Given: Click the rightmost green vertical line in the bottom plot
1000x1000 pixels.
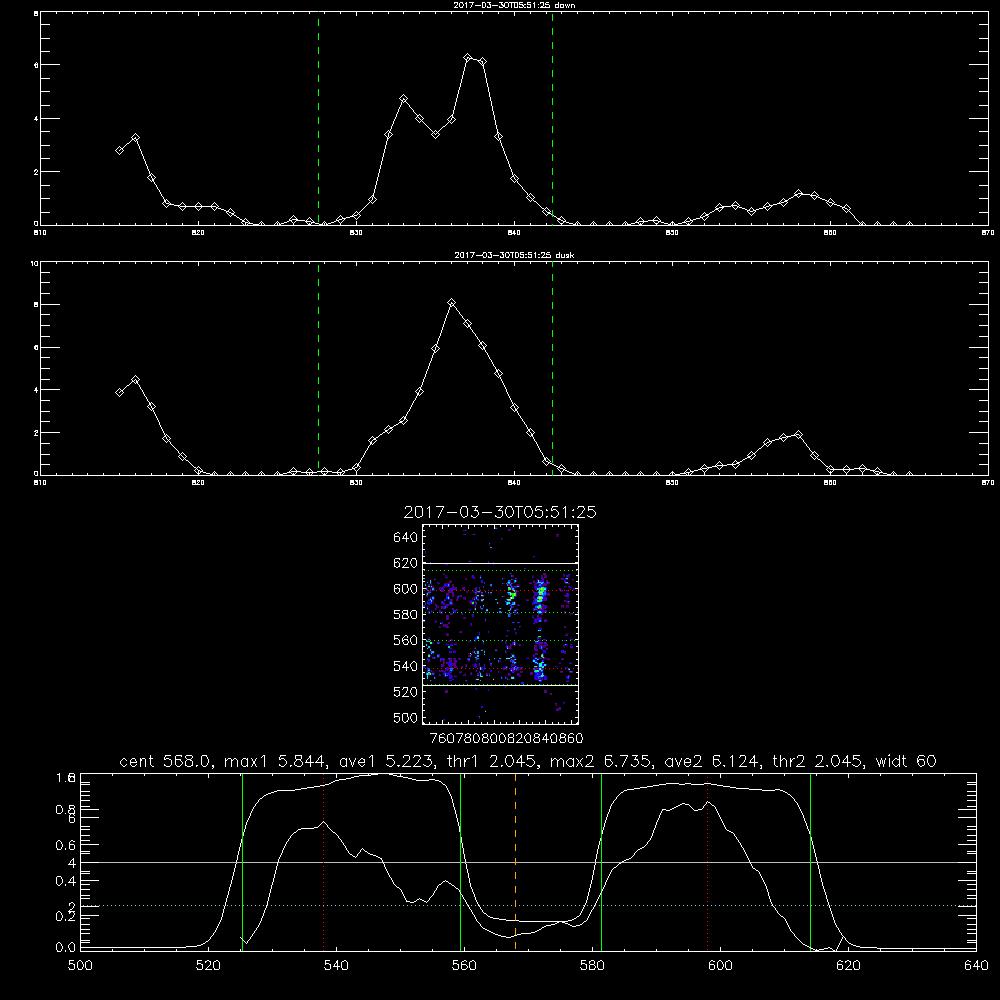Looking at the screenshot, I should click(811, 861).
